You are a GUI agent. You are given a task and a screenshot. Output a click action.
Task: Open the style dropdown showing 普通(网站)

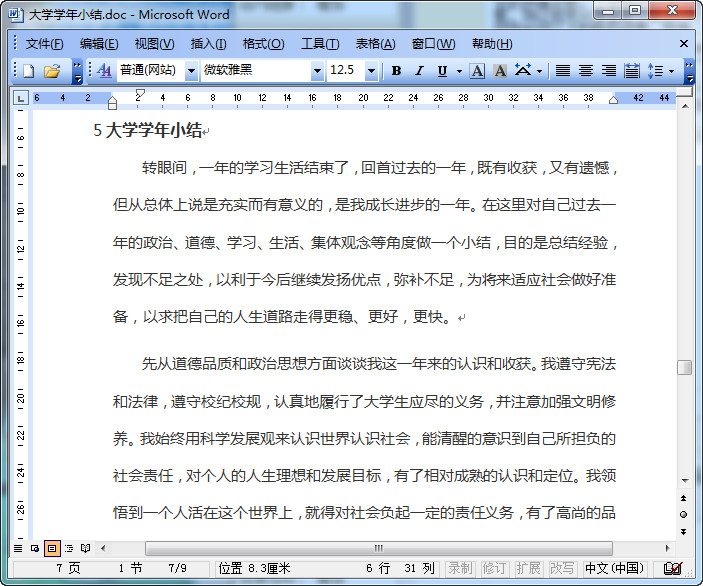coord(191,70)
